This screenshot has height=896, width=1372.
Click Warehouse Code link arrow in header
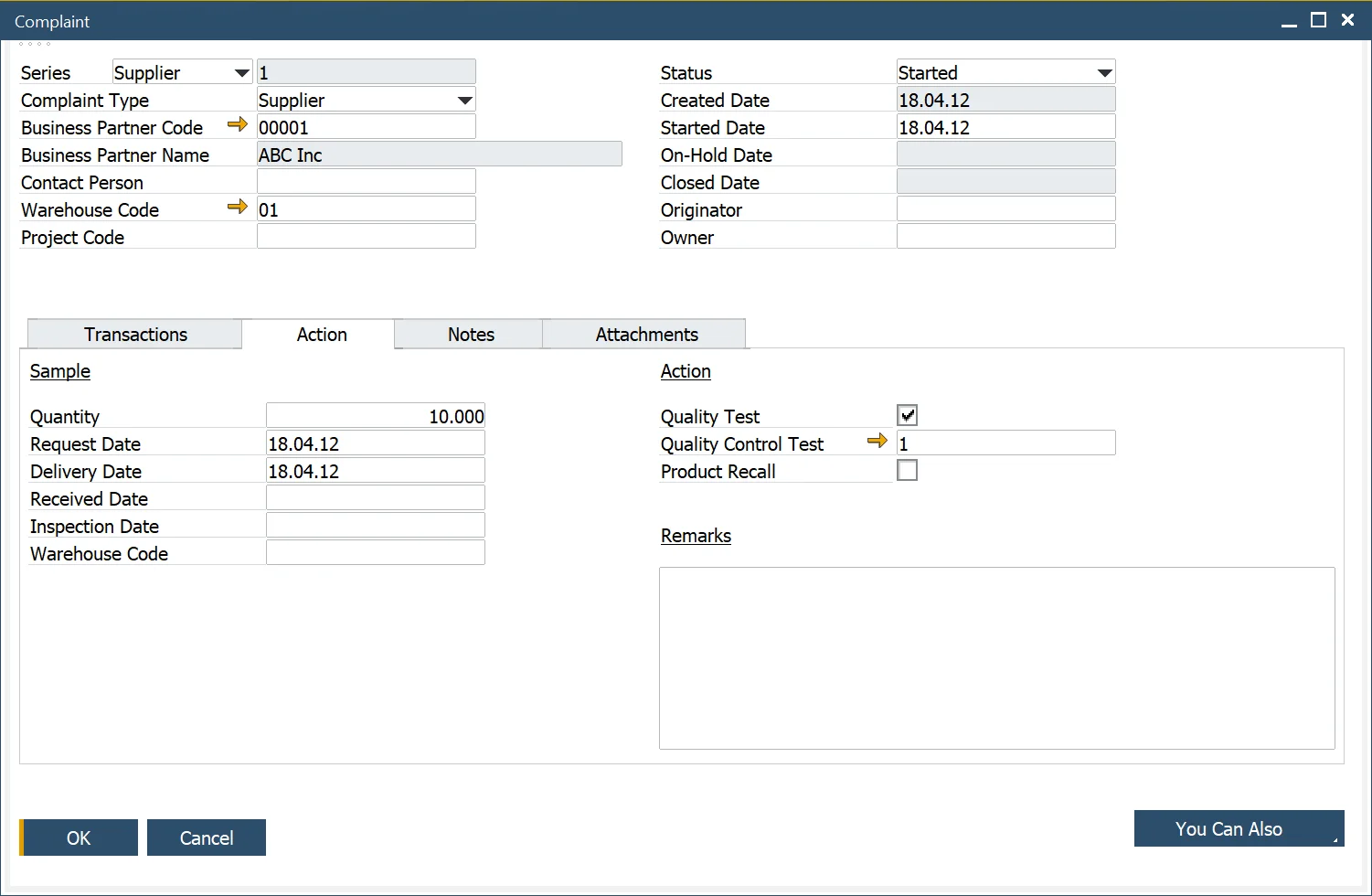coord(238,208)
